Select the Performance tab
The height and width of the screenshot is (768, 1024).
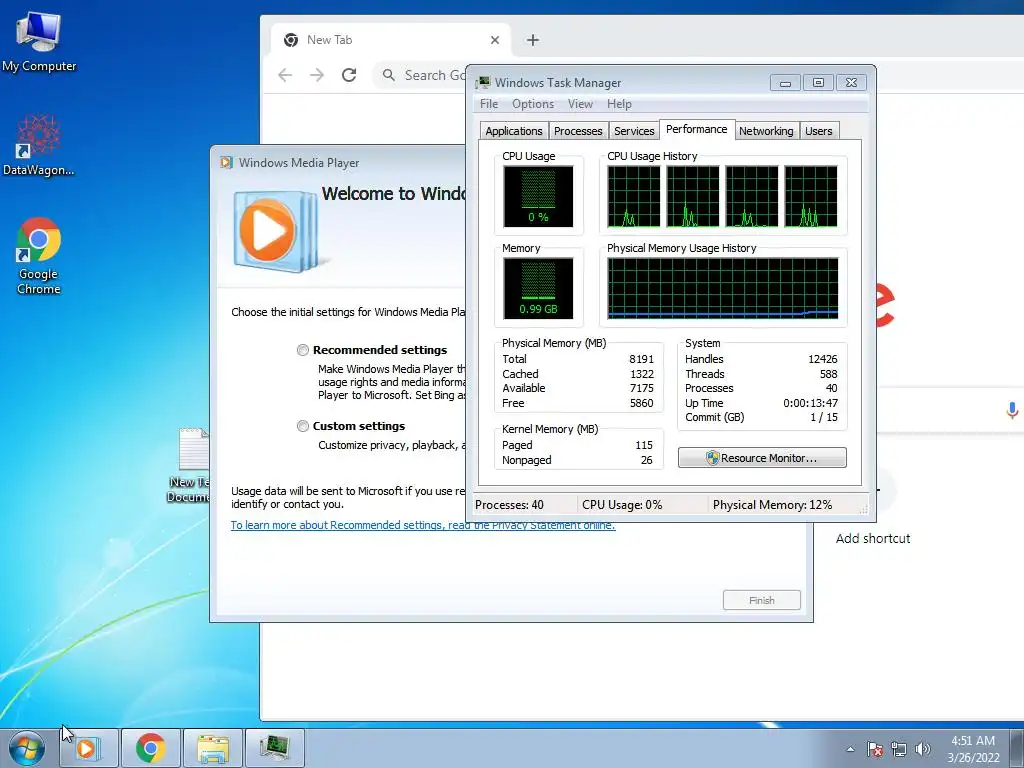point(696,129)
